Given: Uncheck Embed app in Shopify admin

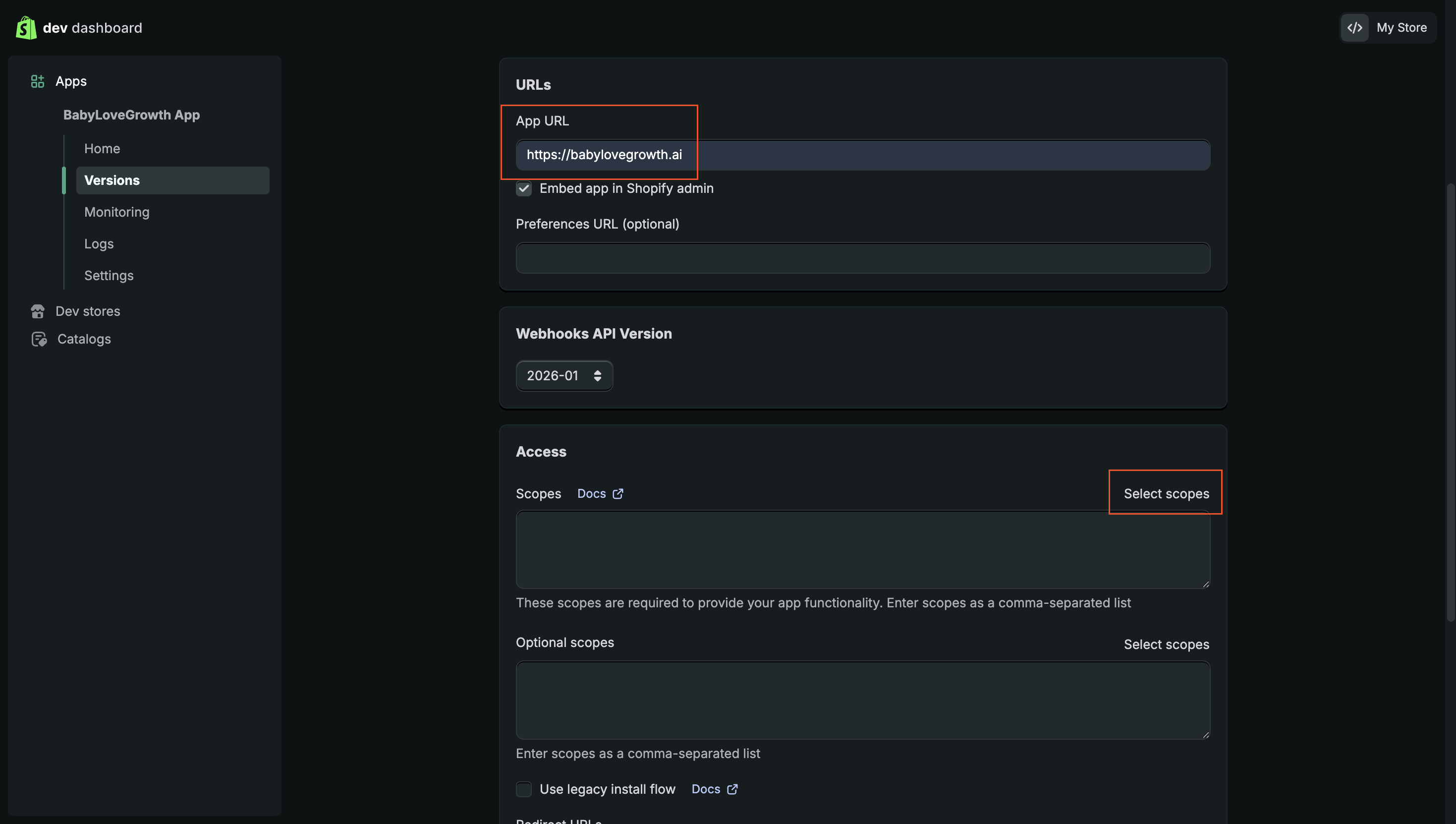Looking at the screenshot, I should [524, 188].
